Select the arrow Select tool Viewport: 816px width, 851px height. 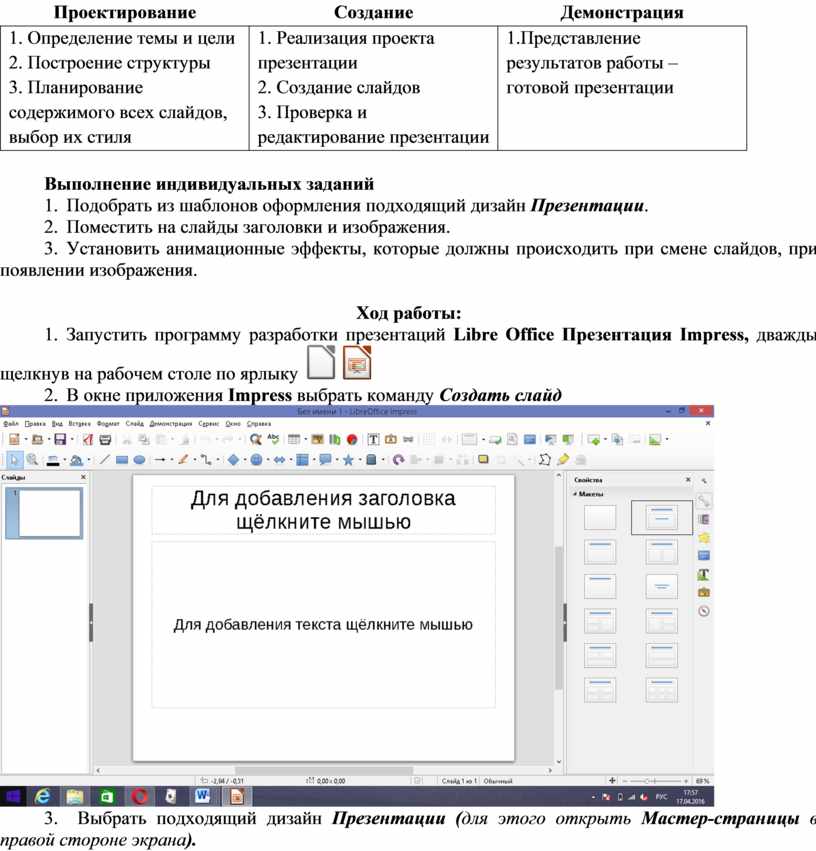14,460
